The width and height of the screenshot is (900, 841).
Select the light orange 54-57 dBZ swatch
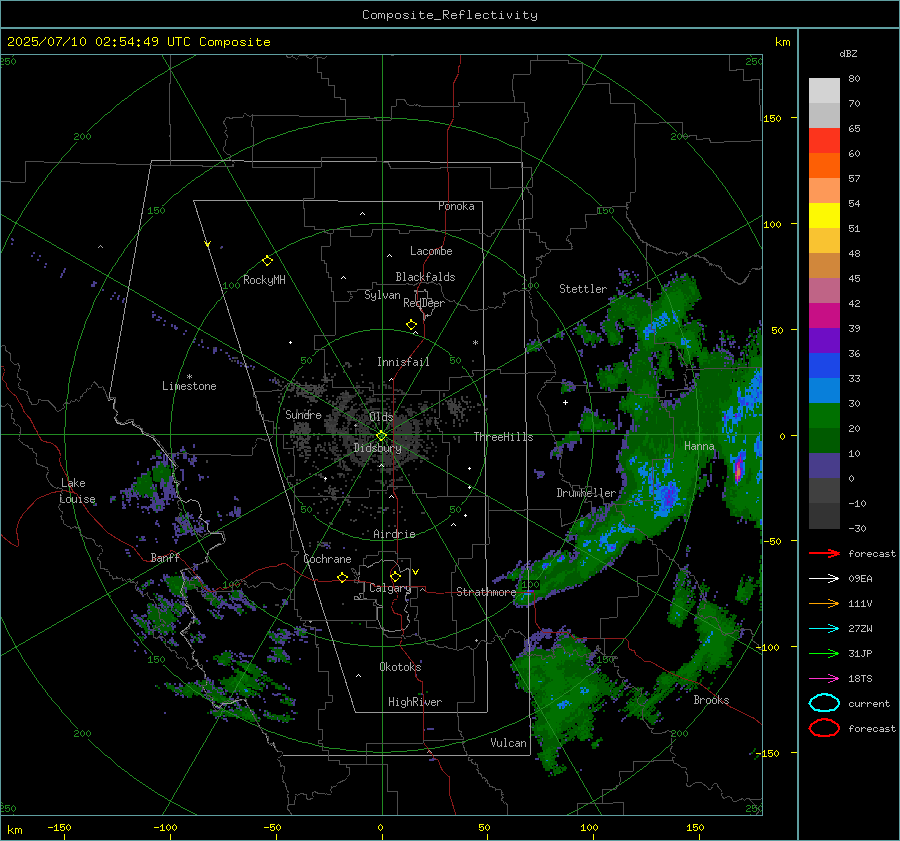point(824,191)
